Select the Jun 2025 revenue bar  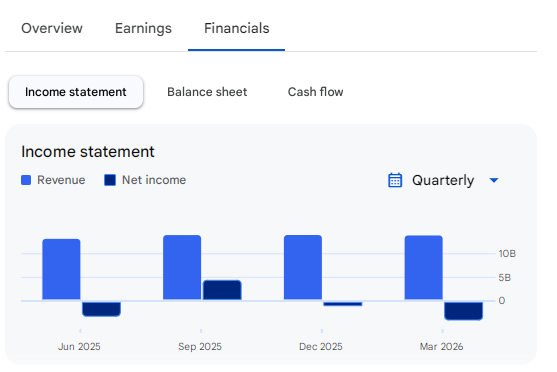click(61, 270)
